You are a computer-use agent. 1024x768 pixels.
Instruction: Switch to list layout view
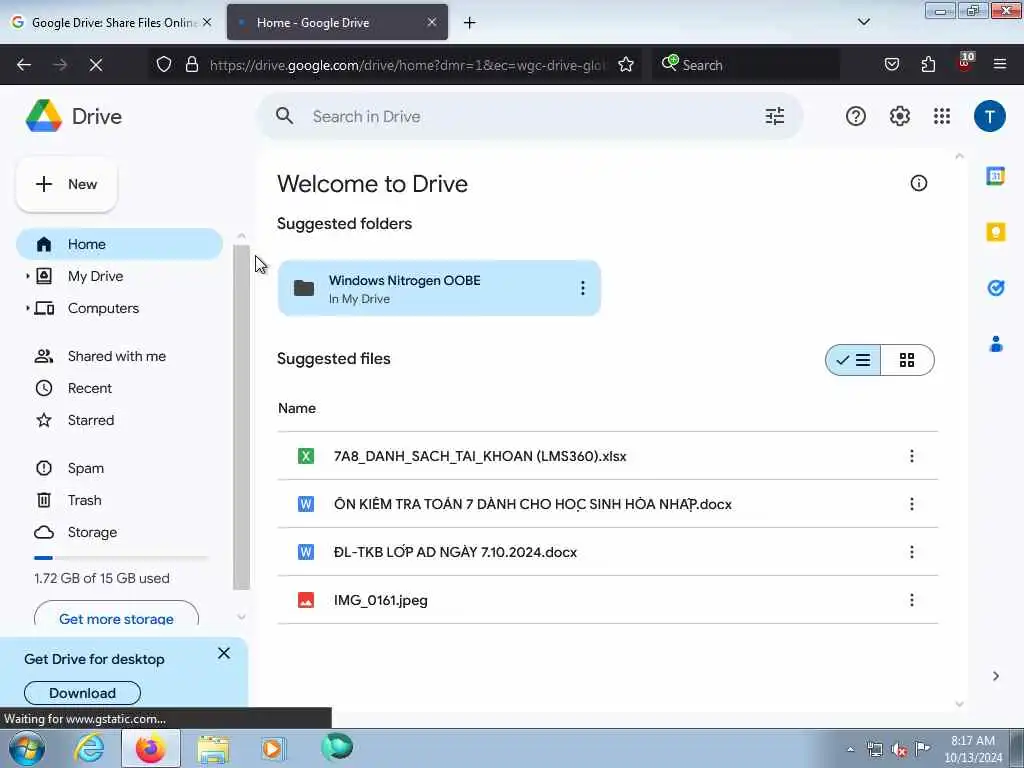(853, 360)
